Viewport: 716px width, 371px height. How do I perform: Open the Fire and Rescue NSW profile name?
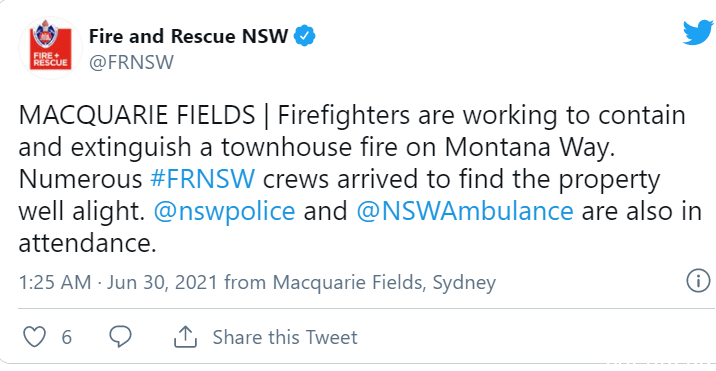pos(189,36)
